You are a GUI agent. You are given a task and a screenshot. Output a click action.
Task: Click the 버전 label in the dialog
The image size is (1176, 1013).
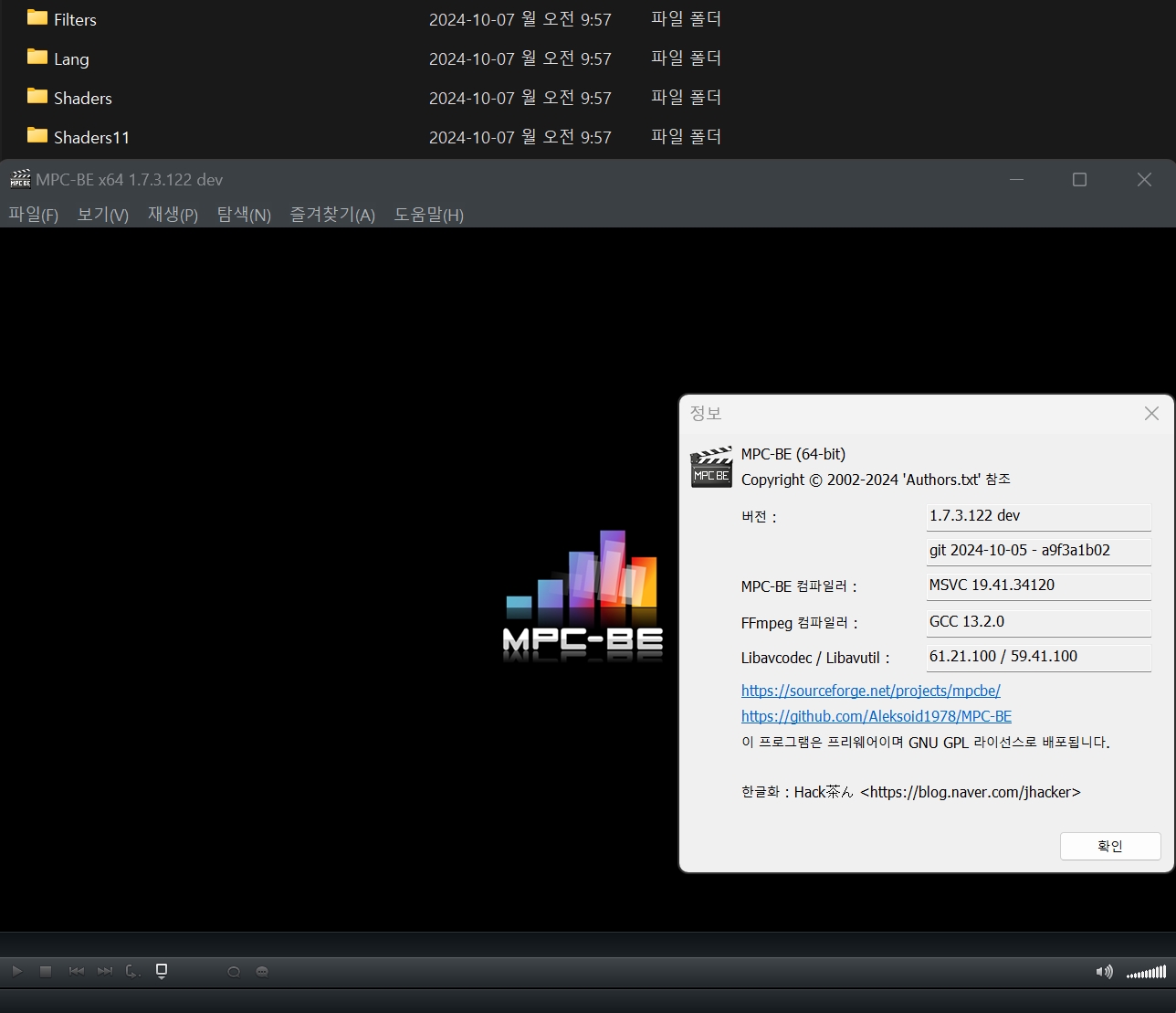pyautogui.click(x=759, y=517)
